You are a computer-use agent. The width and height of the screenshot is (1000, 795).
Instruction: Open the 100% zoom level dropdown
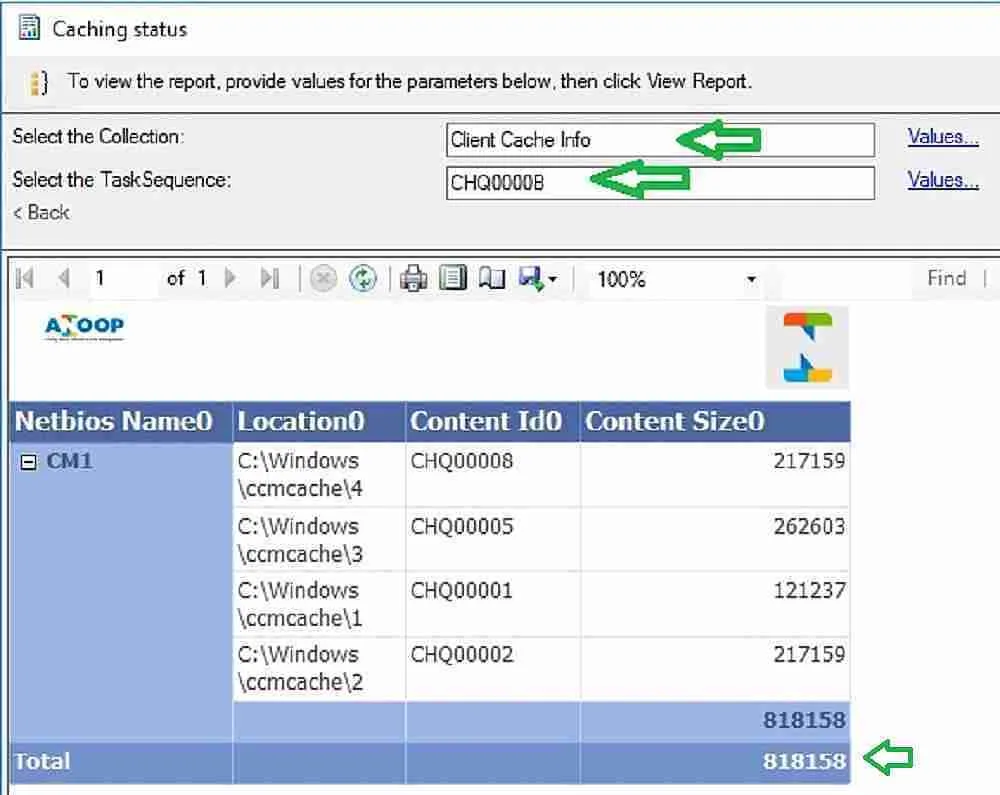click(x=750, y=280)
